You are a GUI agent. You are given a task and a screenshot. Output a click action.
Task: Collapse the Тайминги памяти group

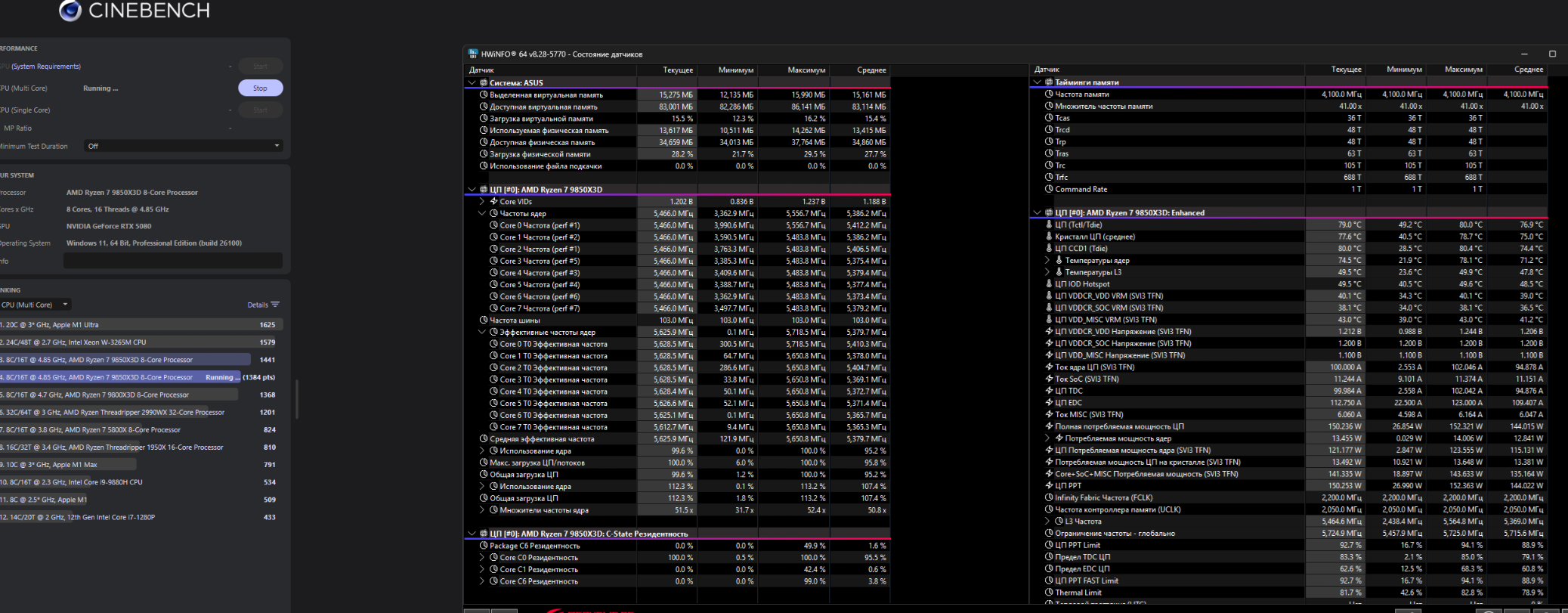1038,82
